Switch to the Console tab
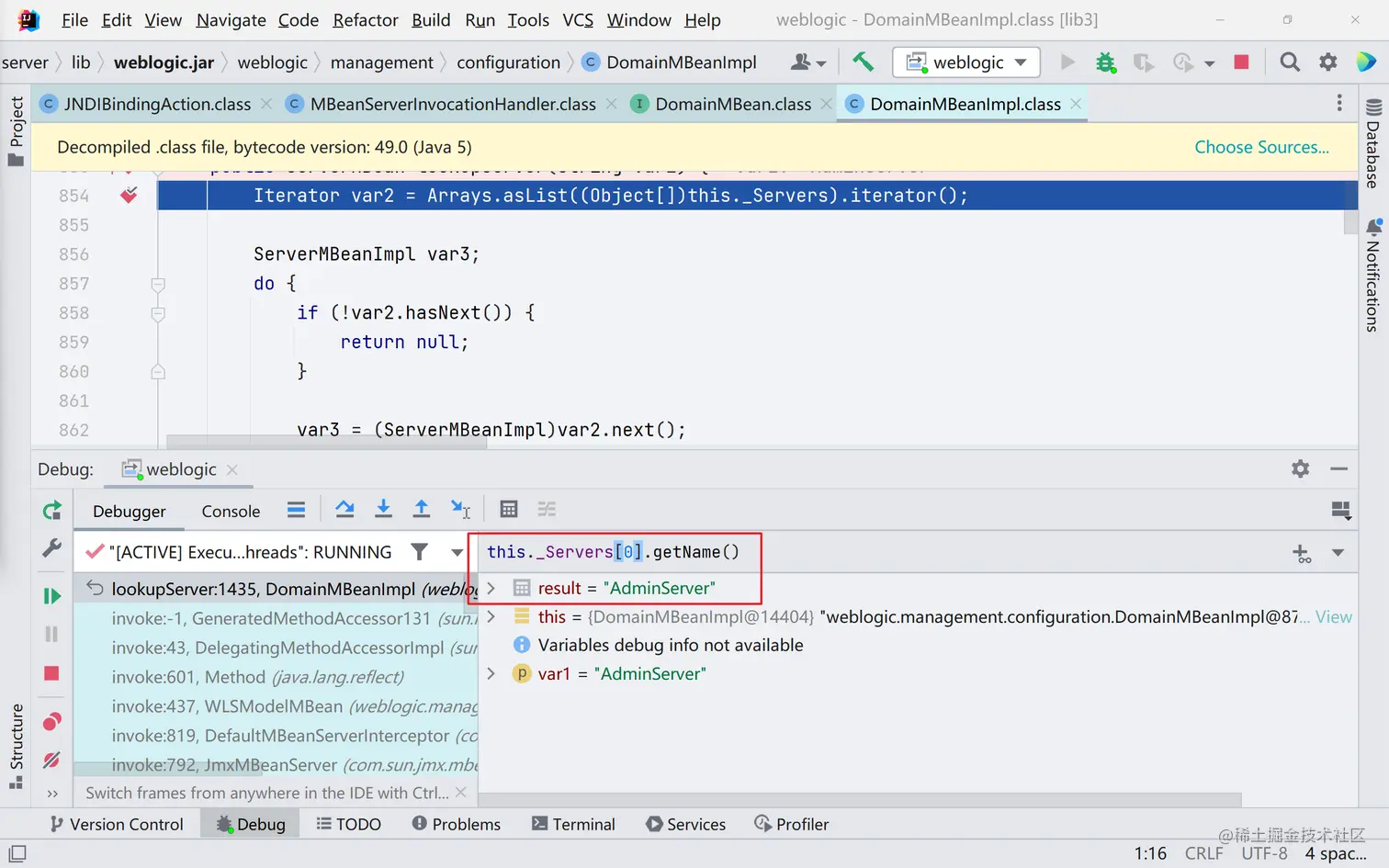 (231, 511)
